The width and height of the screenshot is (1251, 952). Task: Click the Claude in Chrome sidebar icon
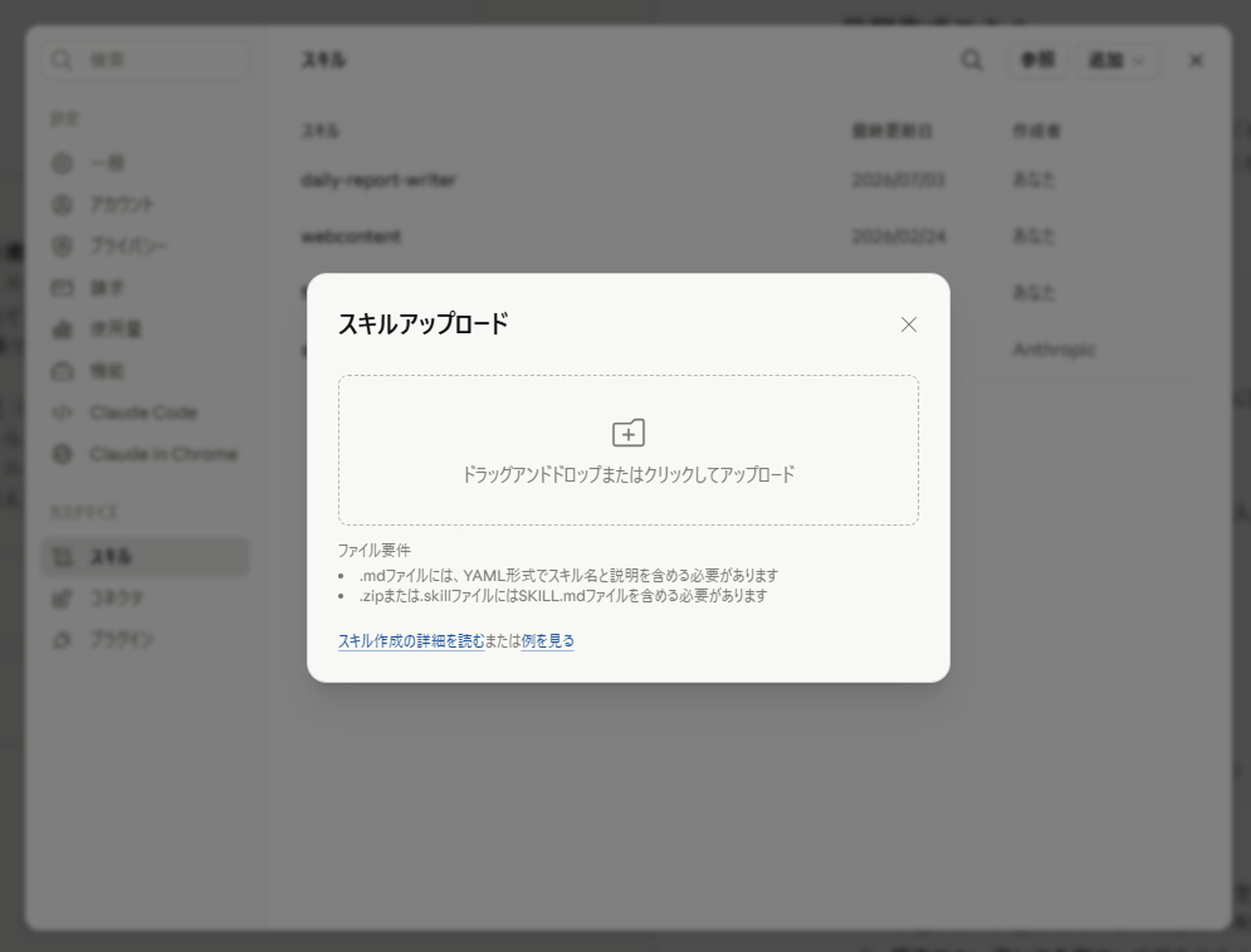[x=62, y=454]
